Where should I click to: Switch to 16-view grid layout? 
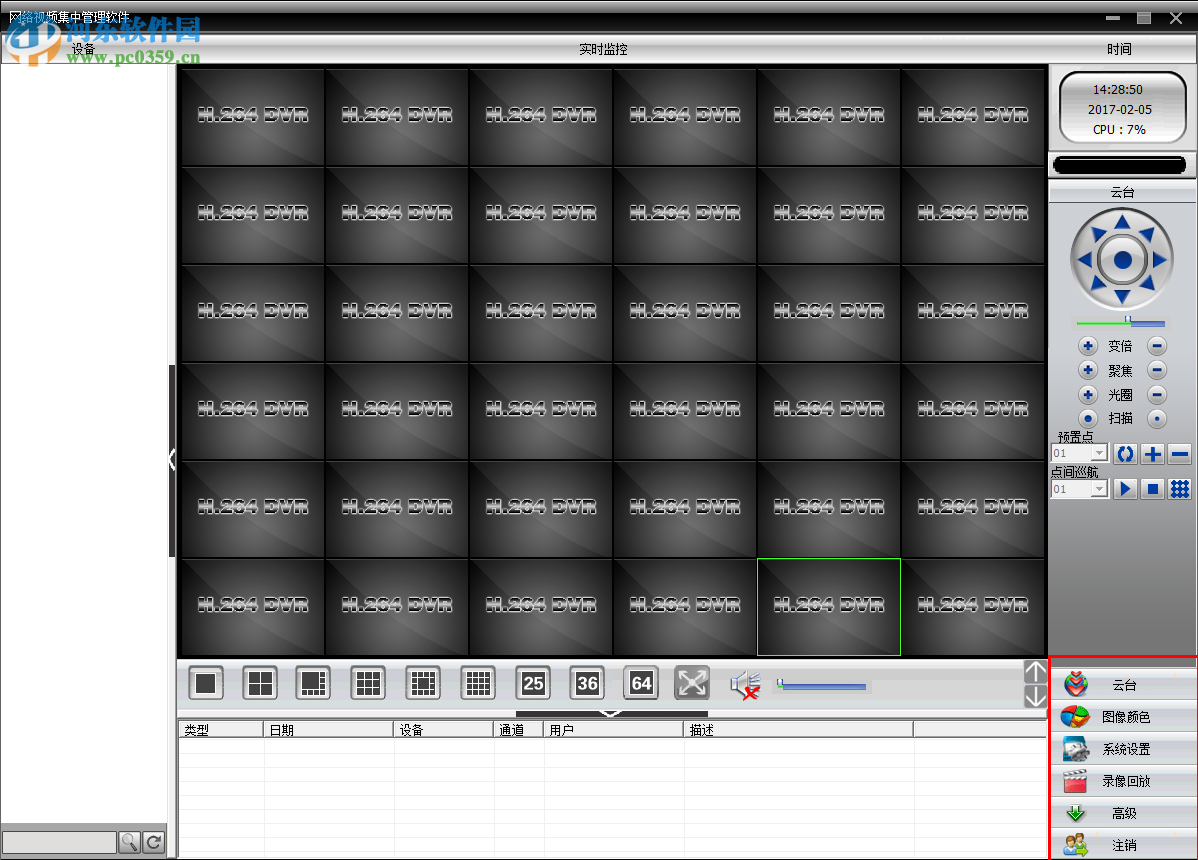click(478, 683)
